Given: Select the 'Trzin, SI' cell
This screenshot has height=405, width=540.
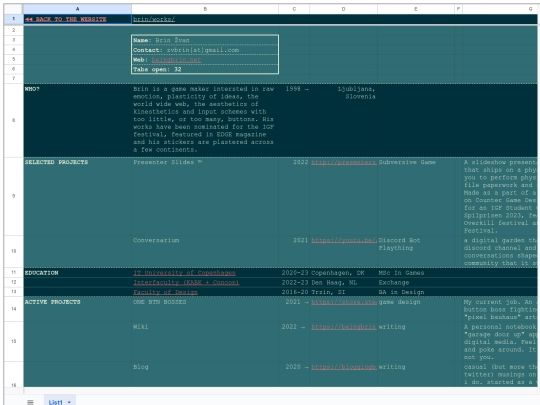Looking at the screenshot, I should click(x=343, y=292).
